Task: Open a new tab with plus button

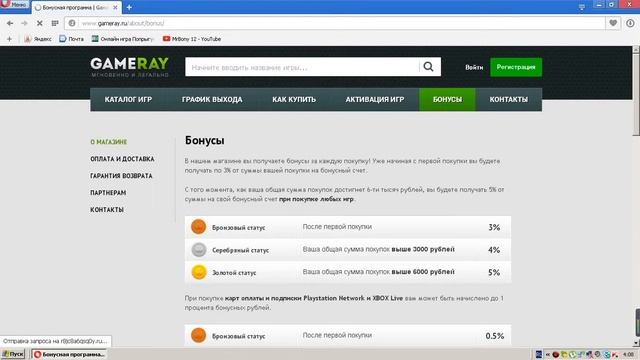Action: pyautogui.click(x=129, y=7)
